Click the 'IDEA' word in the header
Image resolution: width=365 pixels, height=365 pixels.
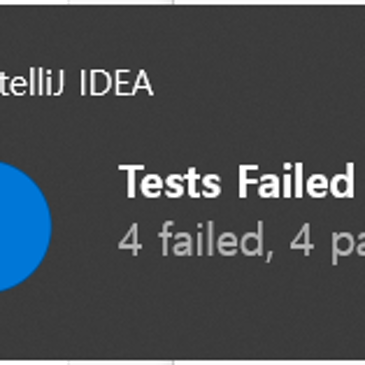tap(116, 83)
